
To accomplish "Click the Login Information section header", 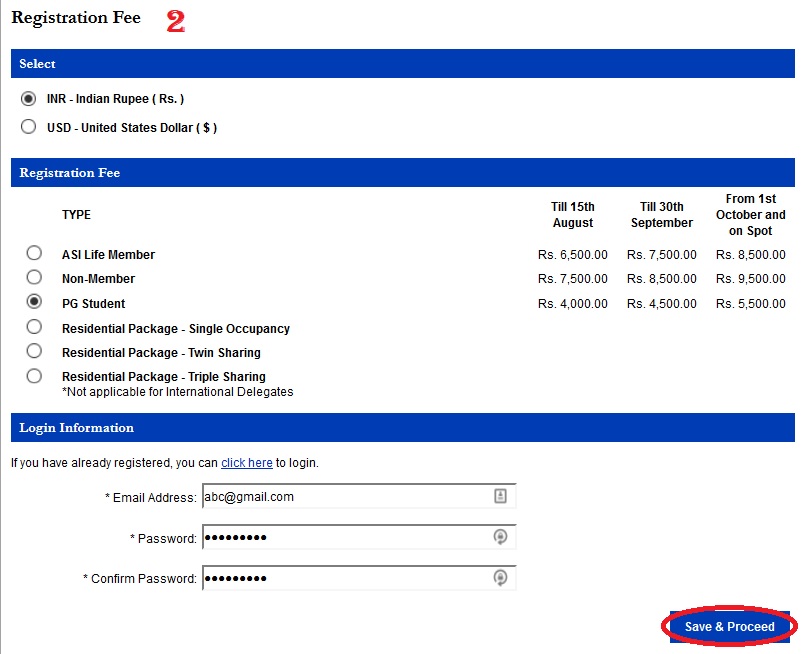I will click(77, 428).
